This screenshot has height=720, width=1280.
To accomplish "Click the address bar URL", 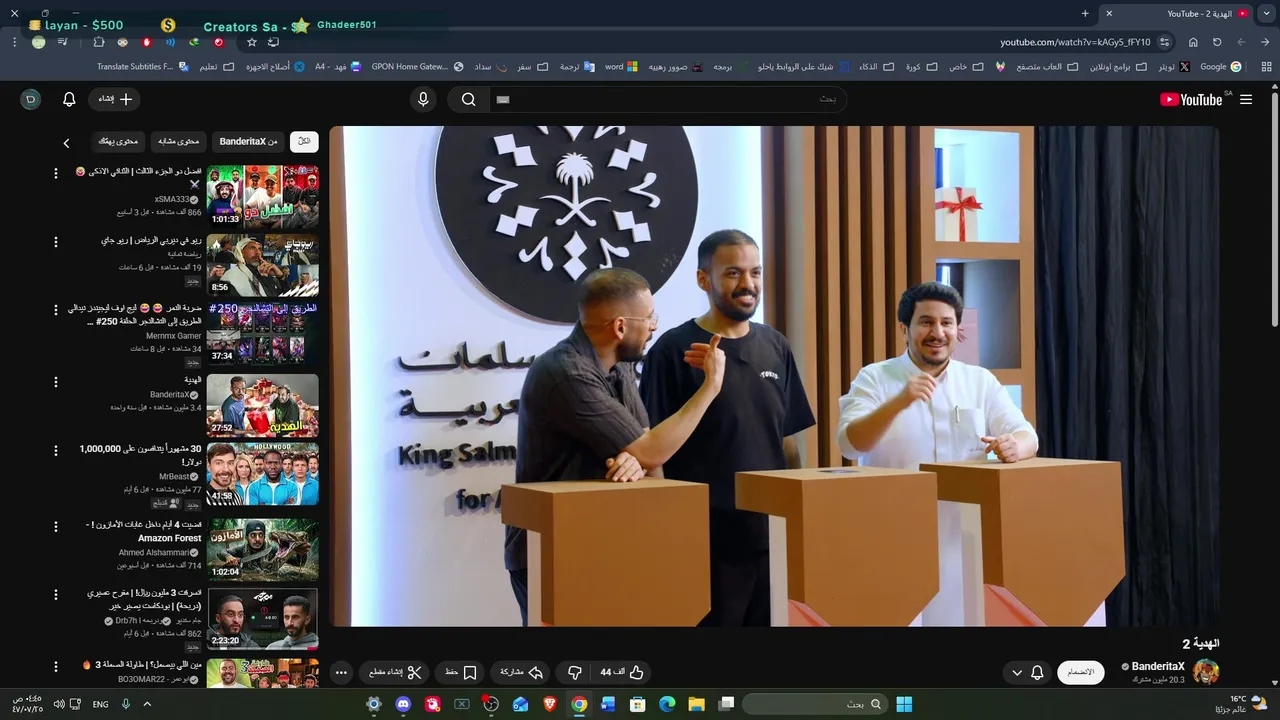I will (1075, 42).
